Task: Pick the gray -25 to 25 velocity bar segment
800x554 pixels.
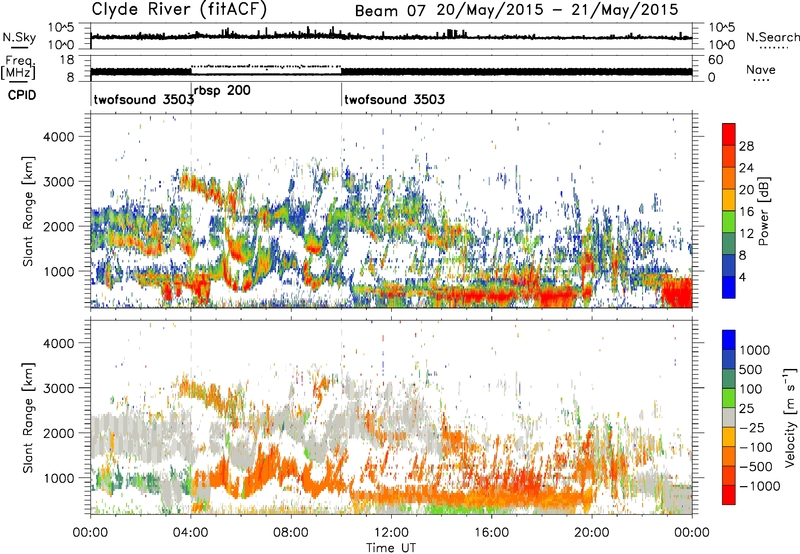Action: (x=729, y=417)
